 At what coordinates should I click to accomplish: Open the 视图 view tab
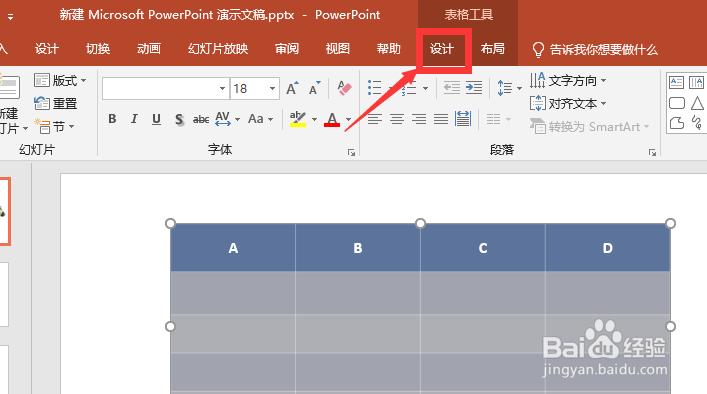click(338, 49)
